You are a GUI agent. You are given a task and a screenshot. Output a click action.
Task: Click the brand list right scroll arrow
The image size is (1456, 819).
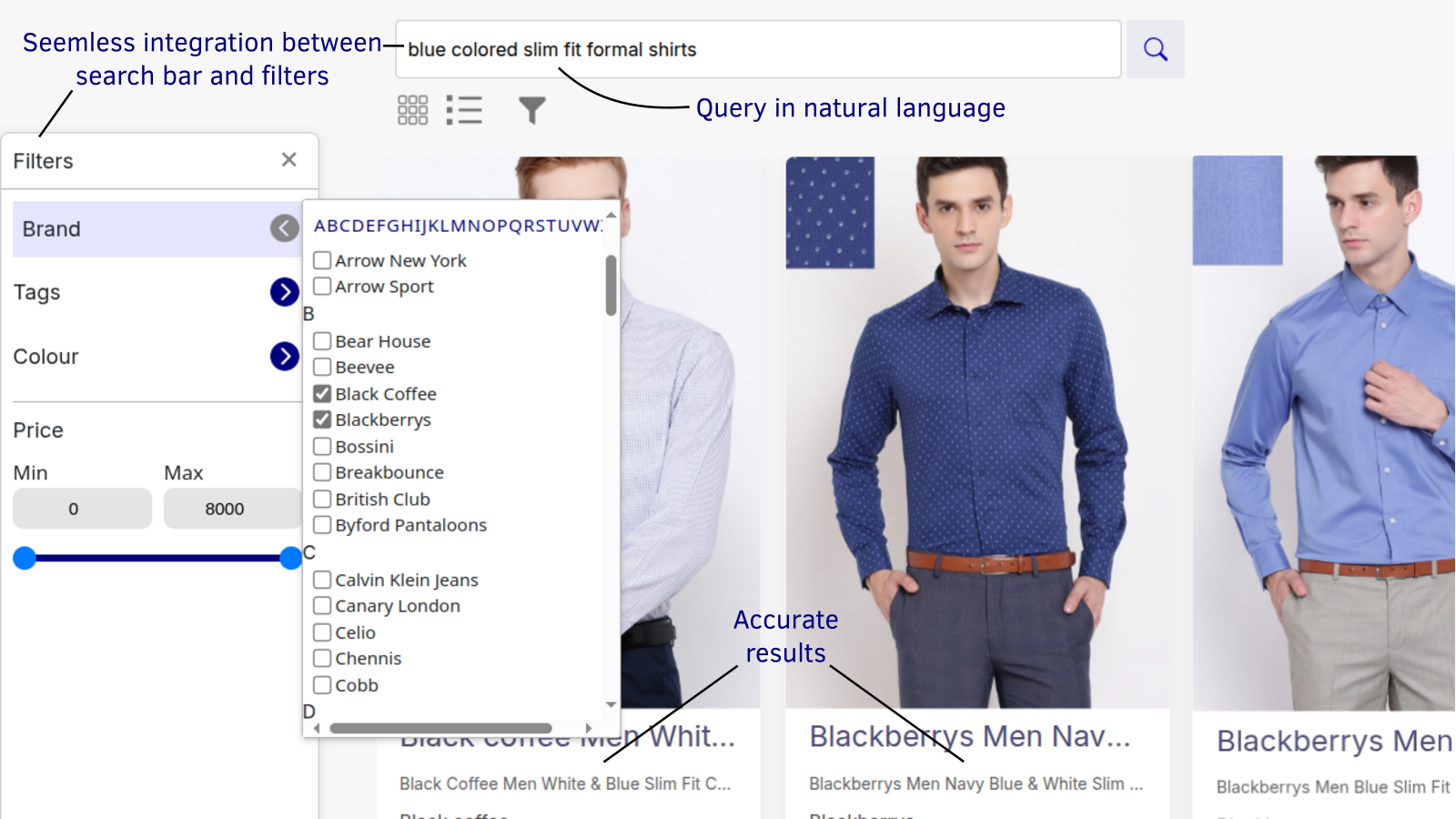point(589,728)
